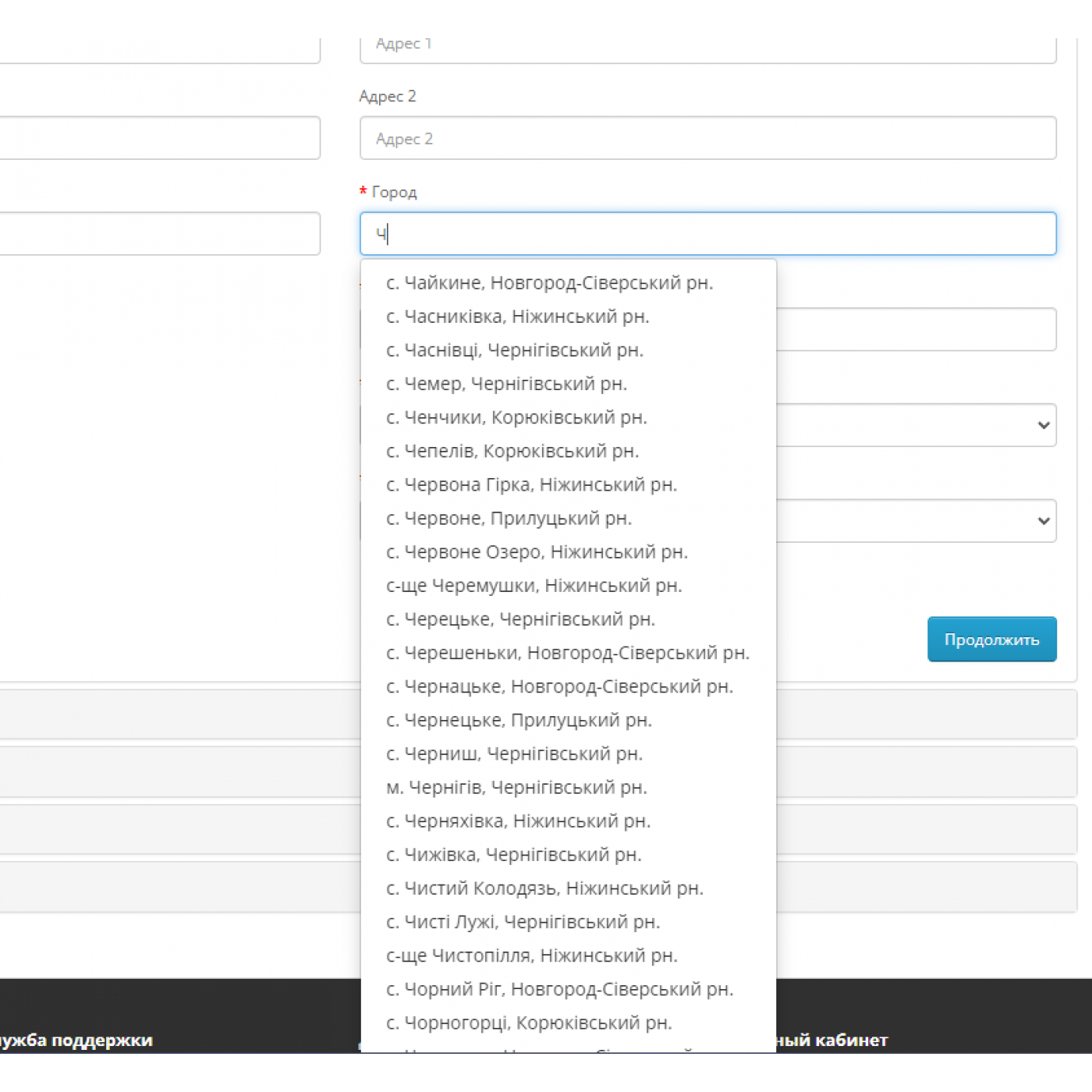Pick "с. Часнівці, Чернігівський рн." option

point(514,350)
